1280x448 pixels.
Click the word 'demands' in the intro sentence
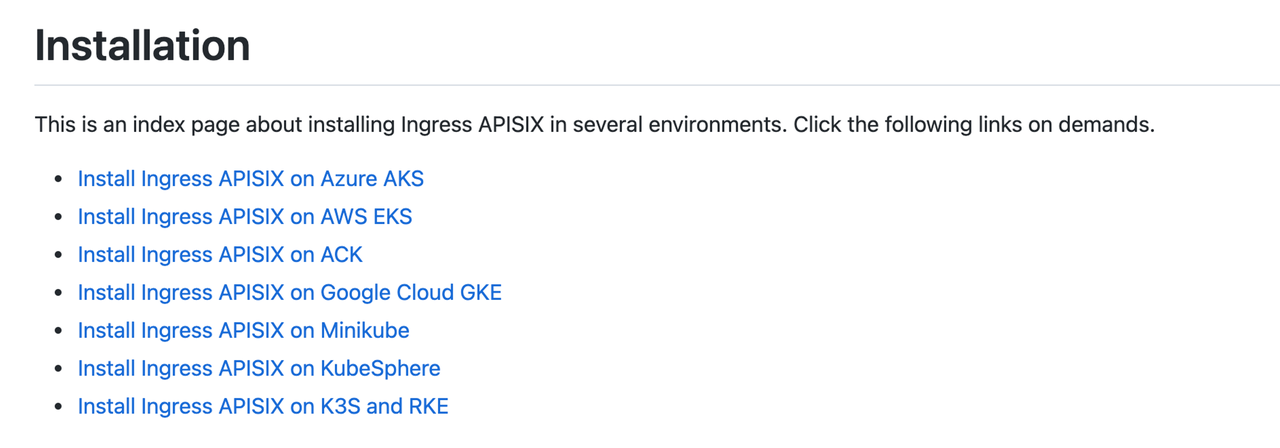[x=1110, y=126]
